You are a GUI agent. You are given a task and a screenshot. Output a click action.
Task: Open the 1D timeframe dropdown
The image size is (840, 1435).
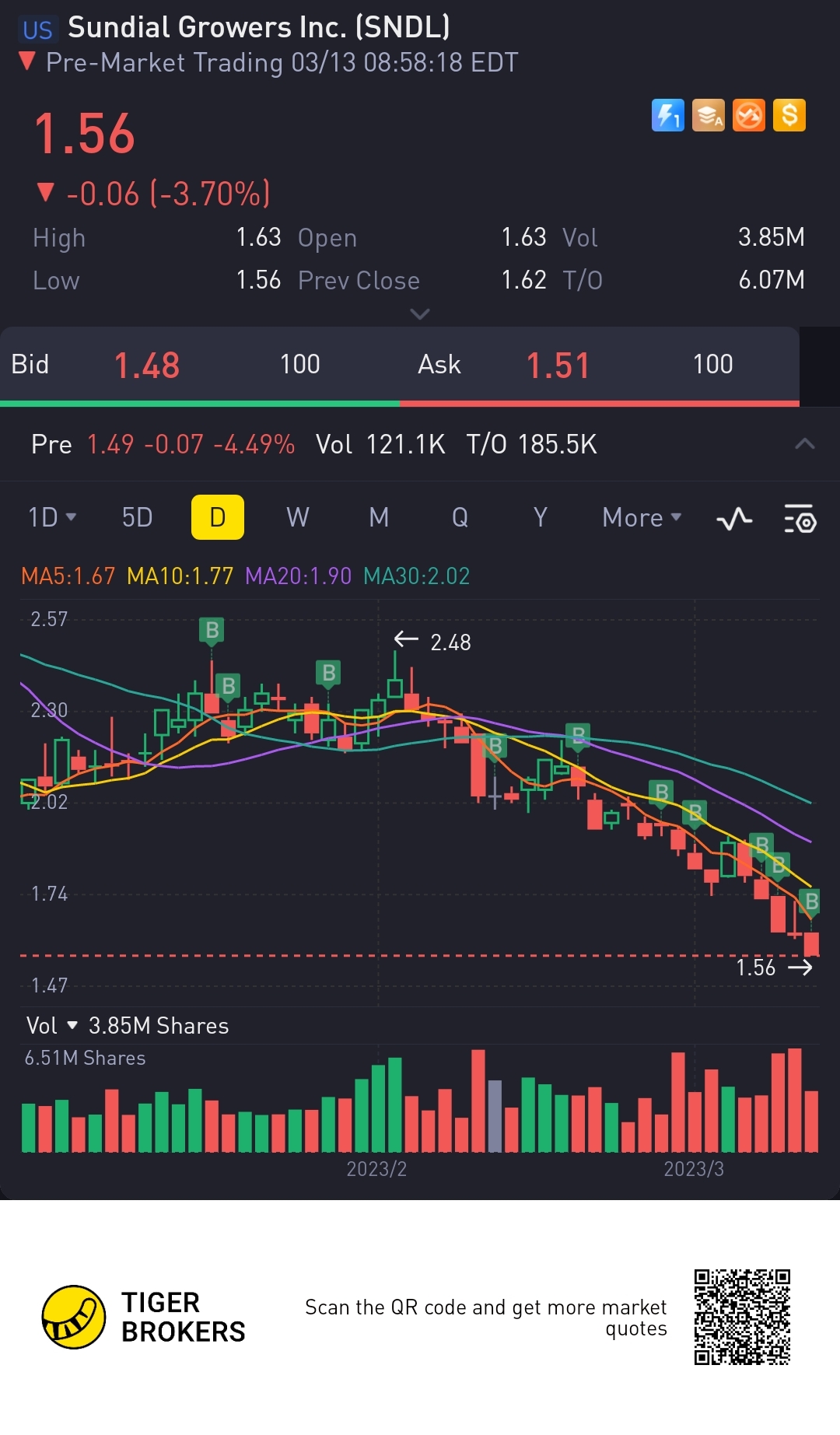click(52, 517)
